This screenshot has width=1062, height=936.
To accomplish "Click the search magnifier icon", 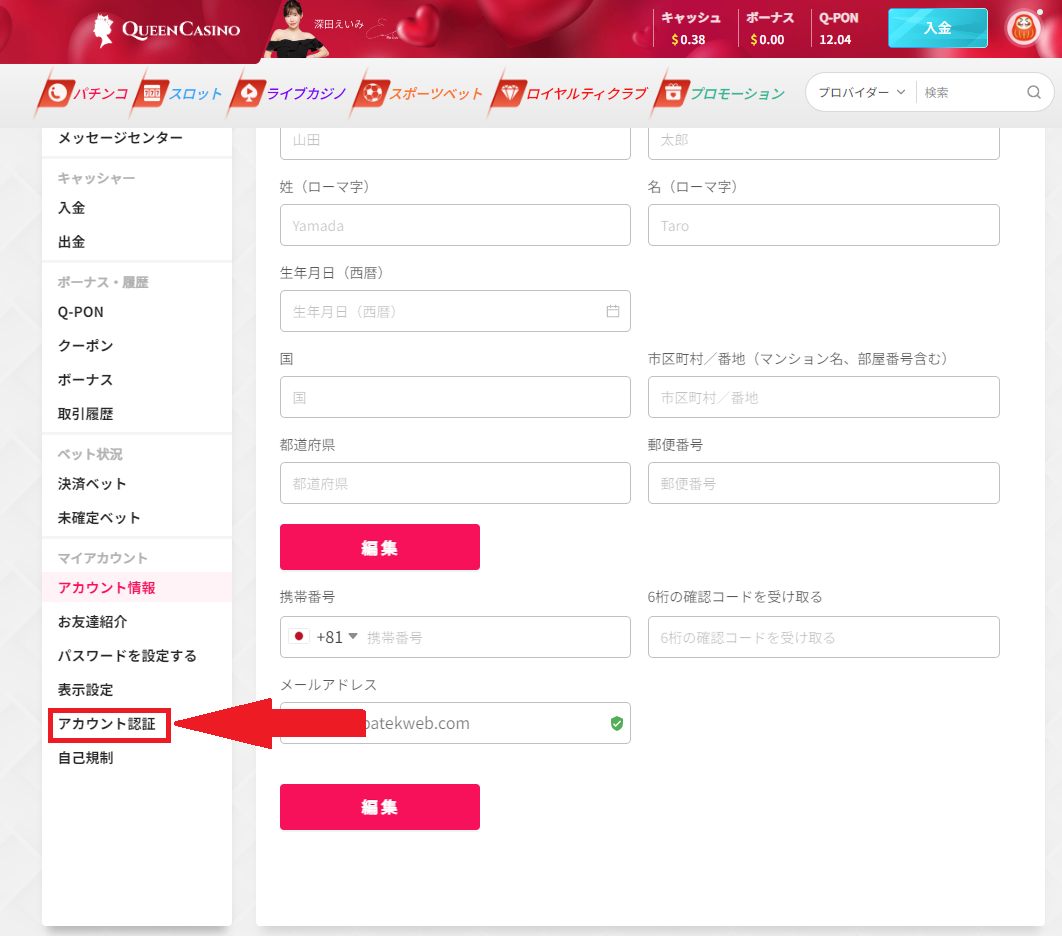I will [1034, 92].
